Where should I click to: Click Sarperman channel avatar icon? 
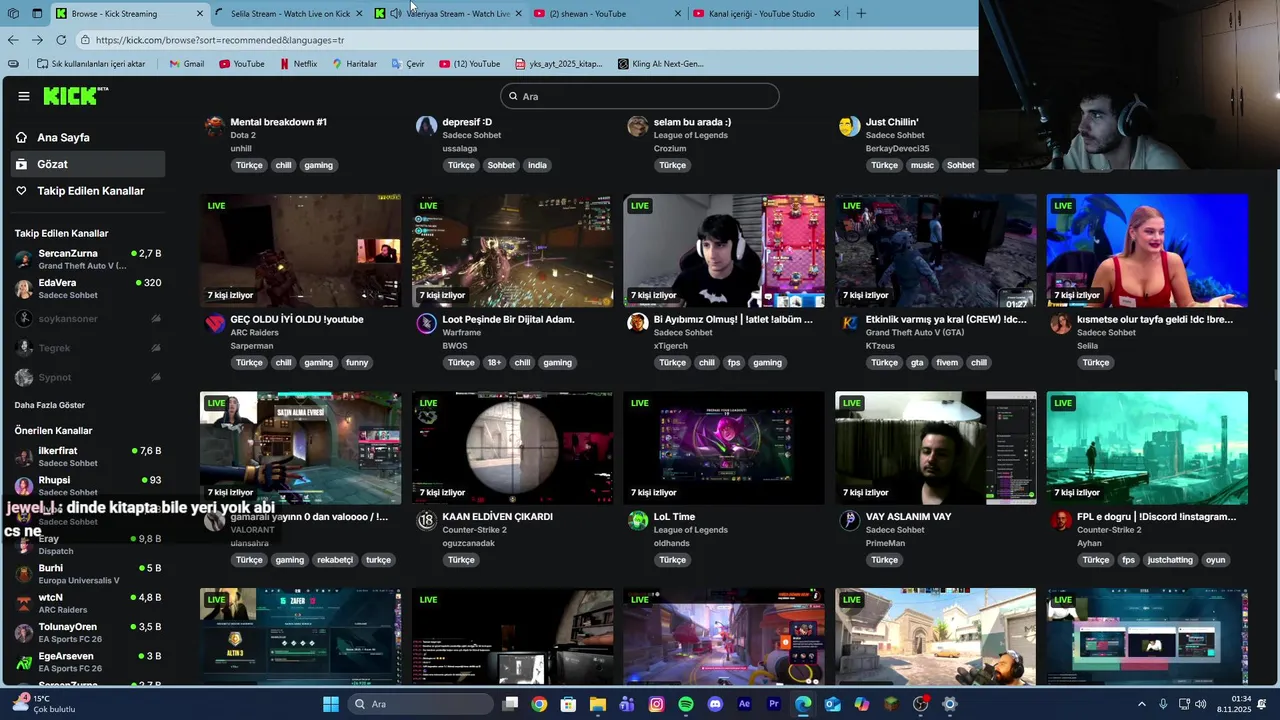[x=214, y=323]
